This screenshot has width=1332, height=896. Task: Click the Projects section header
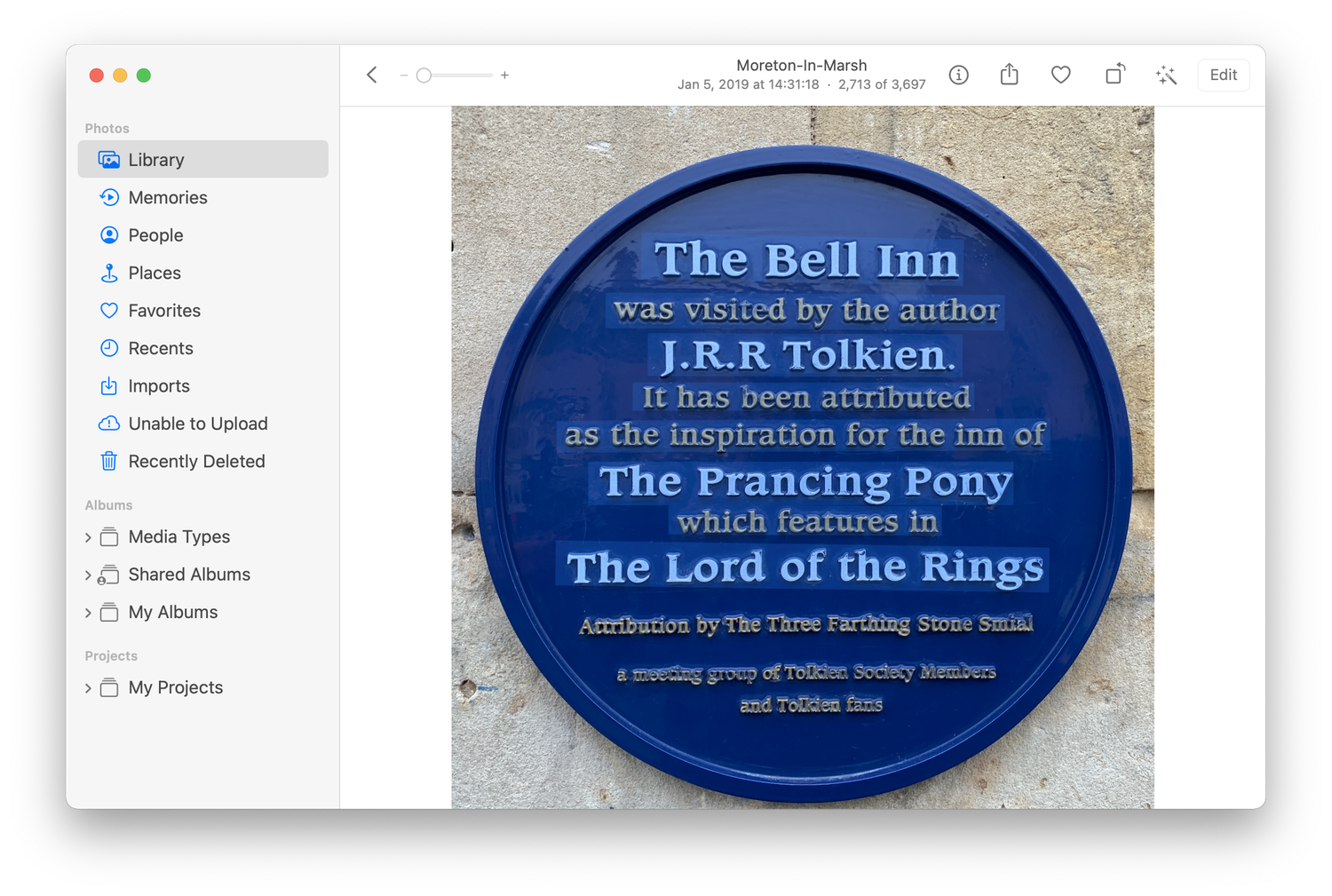(111, 656)
